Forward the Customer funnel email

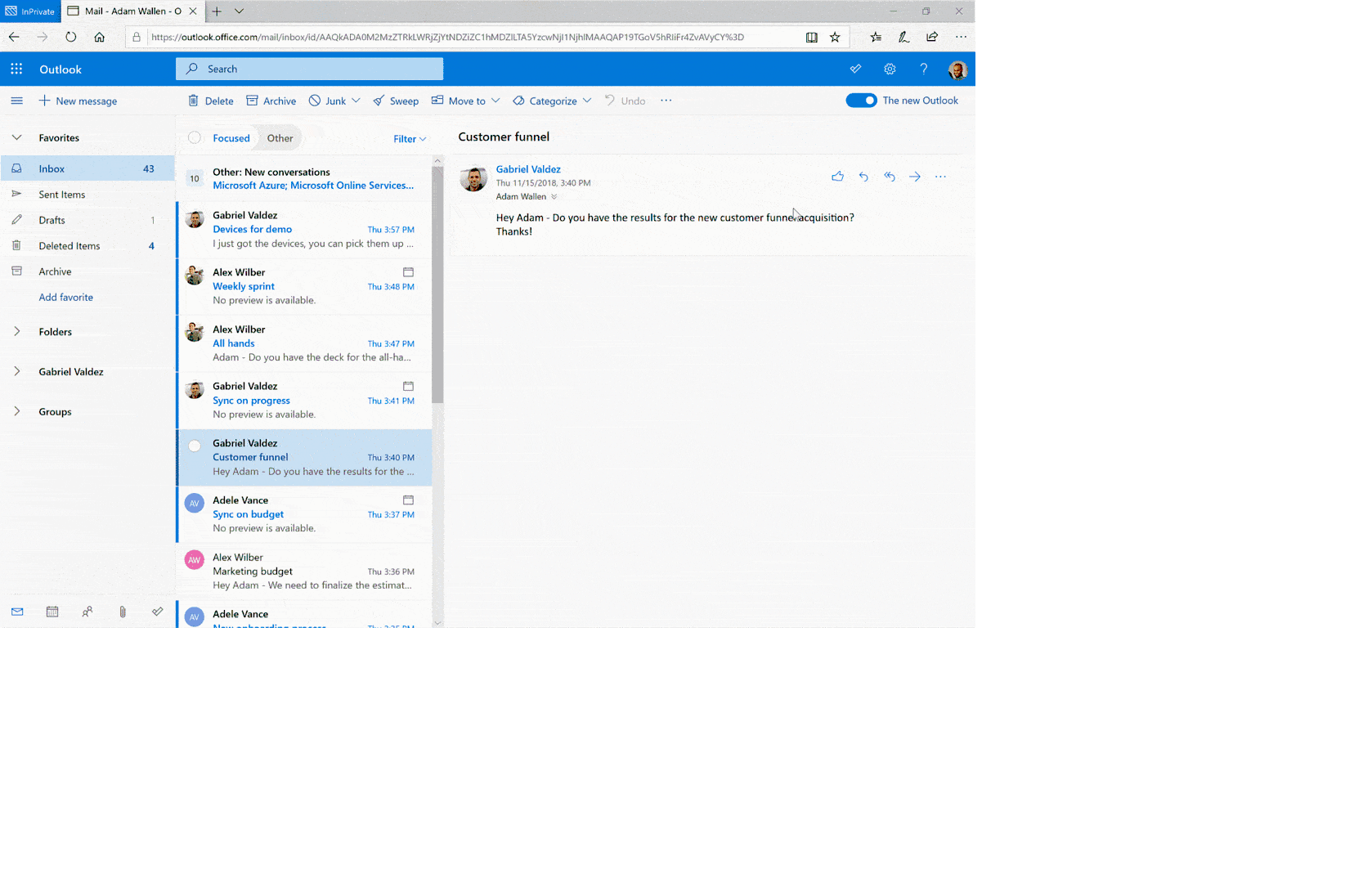[915, 177]
